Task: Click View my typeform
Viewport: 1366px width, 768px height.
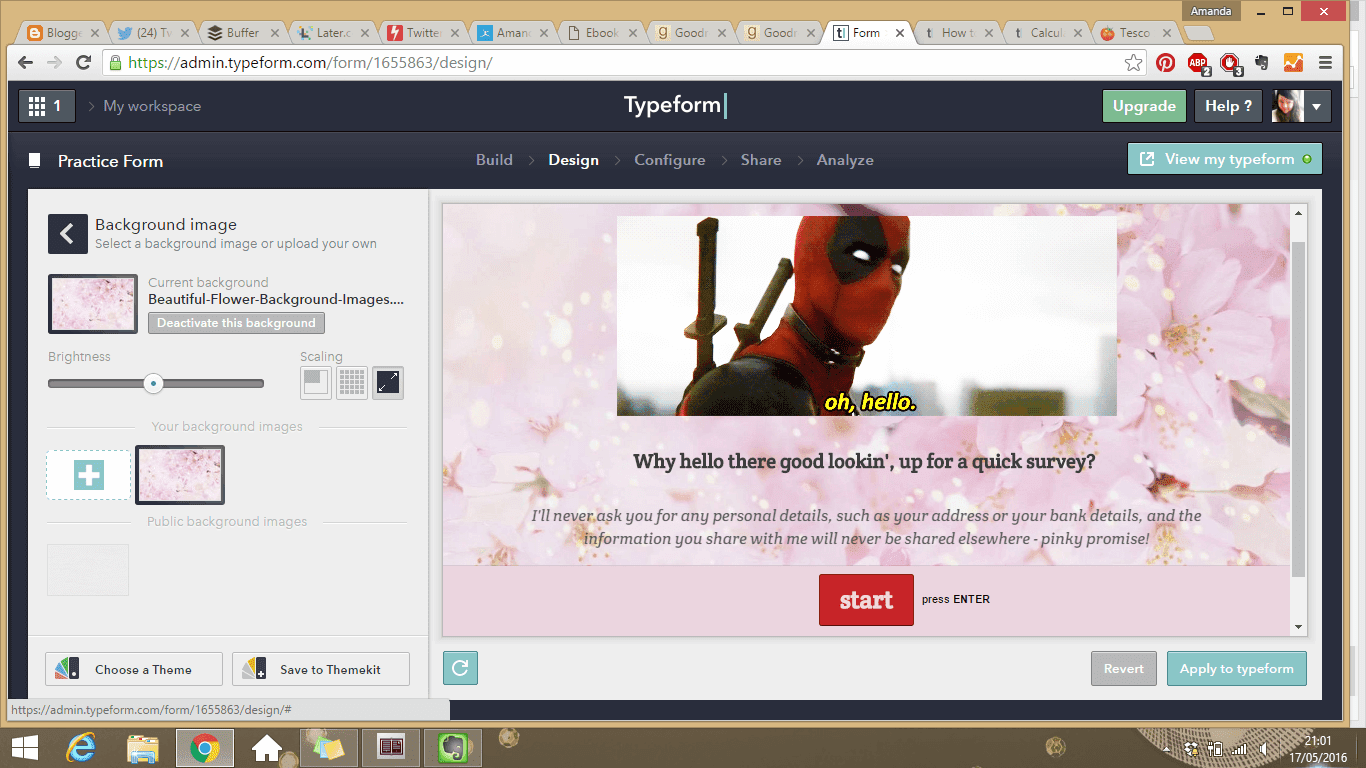Action: [1224, 159]
